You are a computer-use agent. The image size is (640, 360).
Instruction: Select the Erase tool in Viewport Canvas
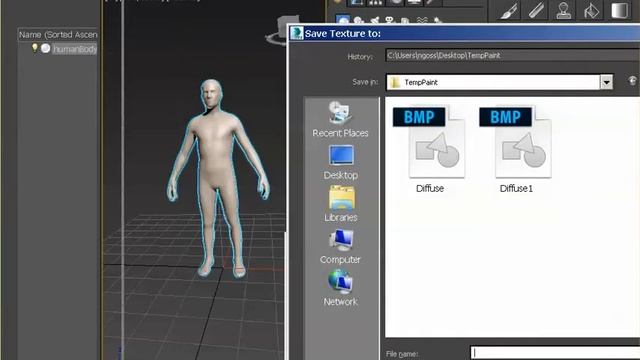(x=536, y=10)
